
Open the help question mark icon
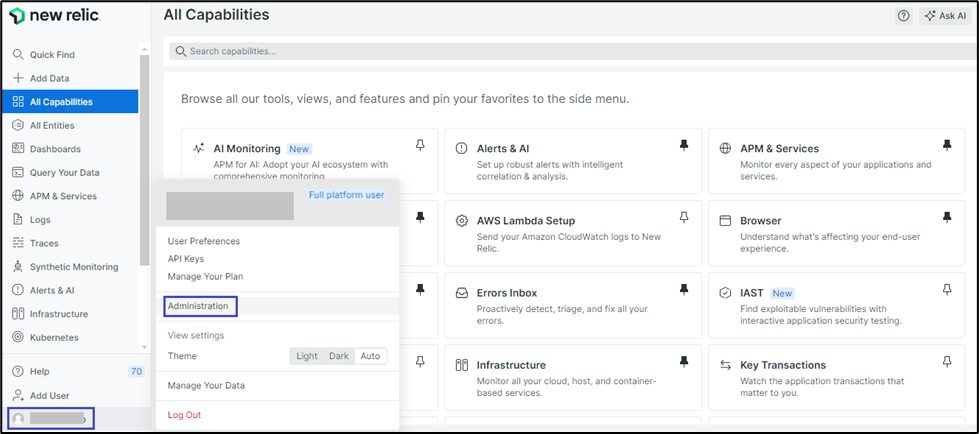pyautogui.click(x=904, y=16)
